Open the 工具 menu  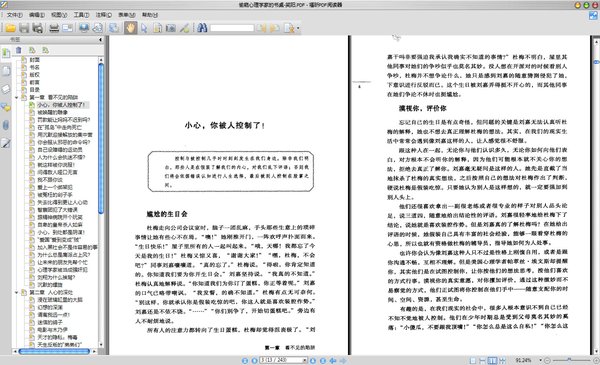[x=81, y=15]
